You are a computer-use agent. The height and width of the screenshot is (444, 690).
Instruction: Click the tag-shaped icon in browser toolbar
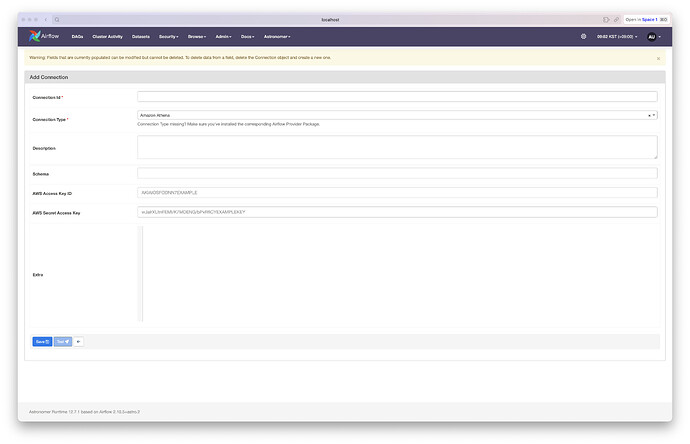tap(606, 20)
